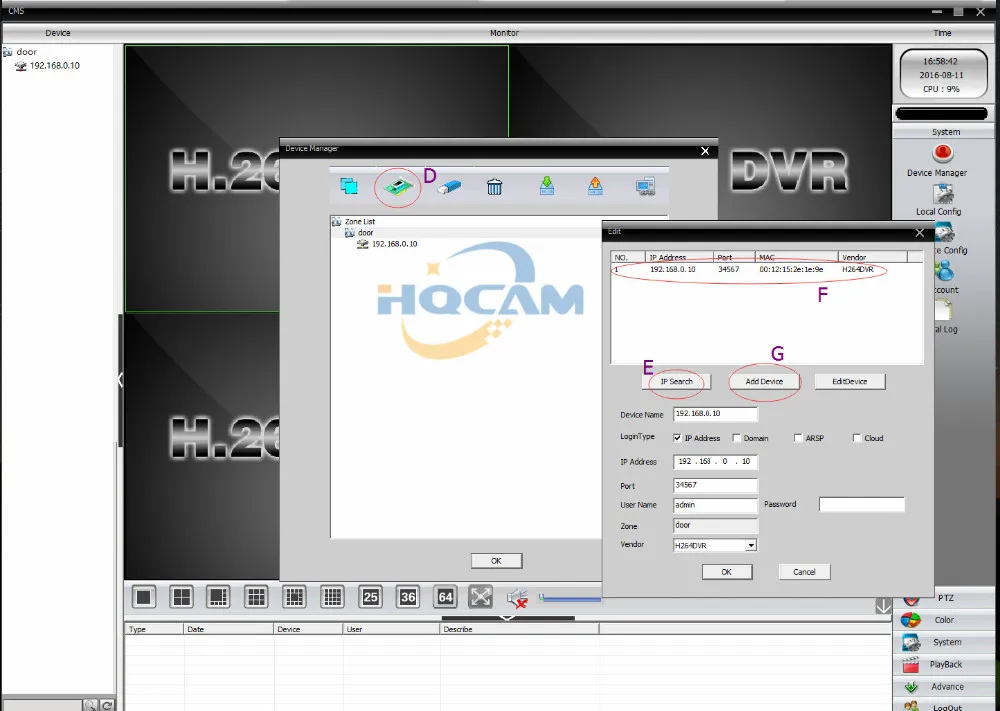Open Device Manager via red button icon
1000x711 pixels.
click(x=943, y=154)
